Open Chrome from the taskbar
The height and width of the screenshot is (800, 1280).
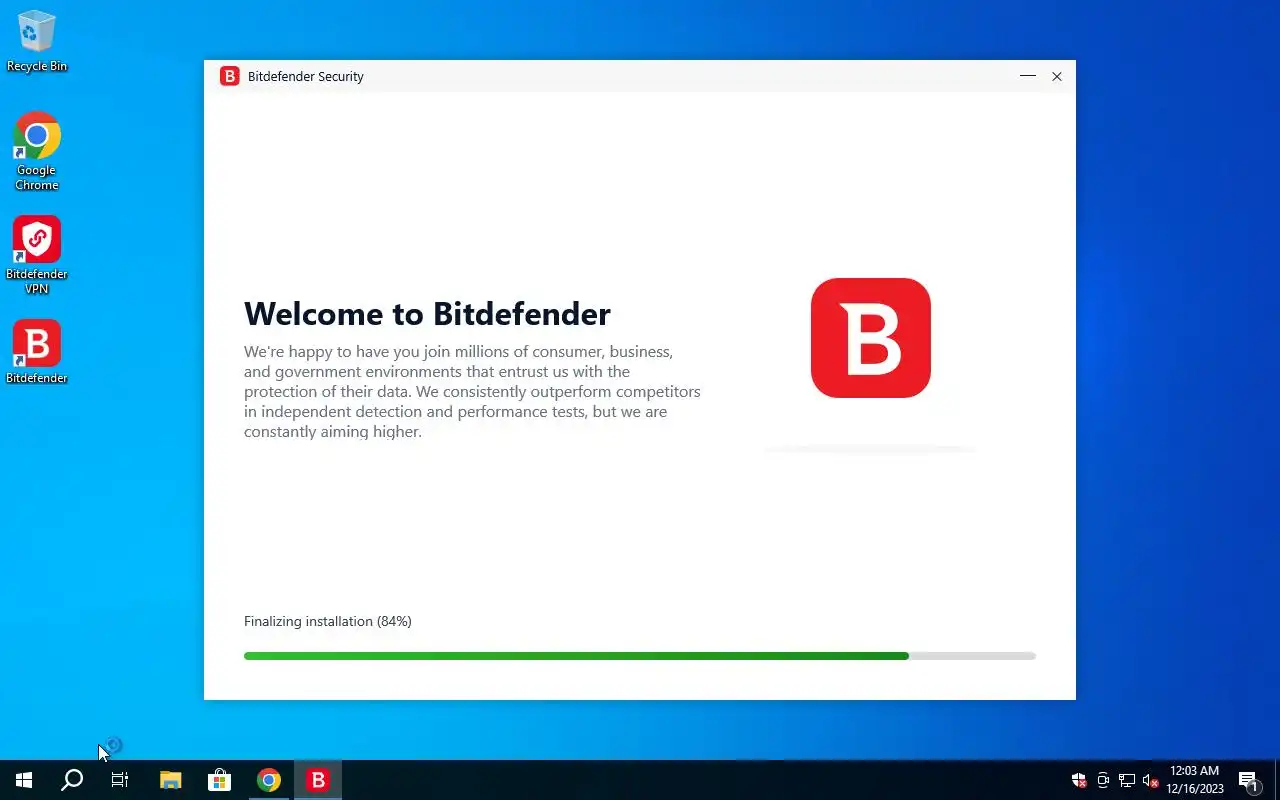(x=268, y=780)
